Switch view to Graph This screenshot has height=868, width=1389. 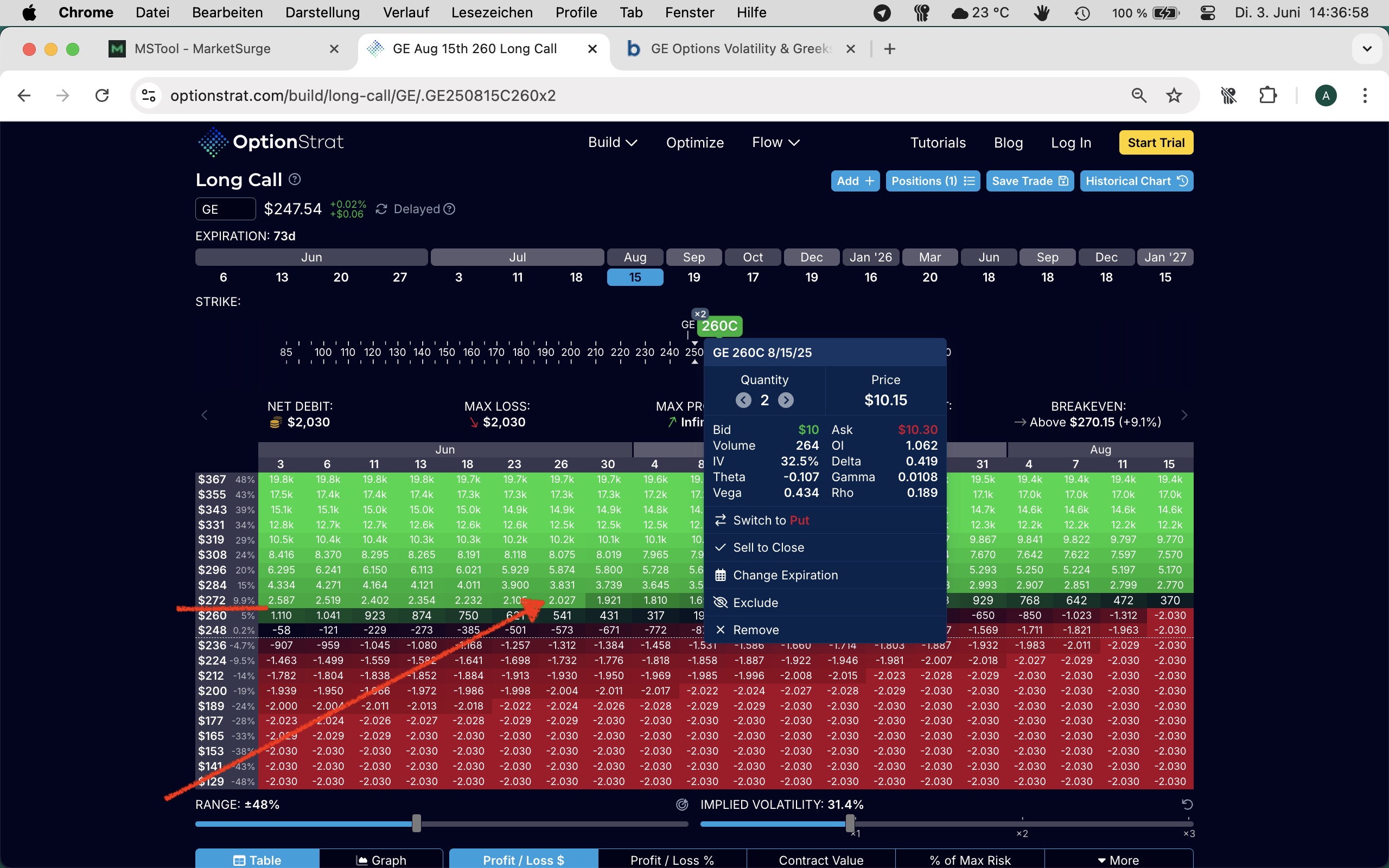381,859
